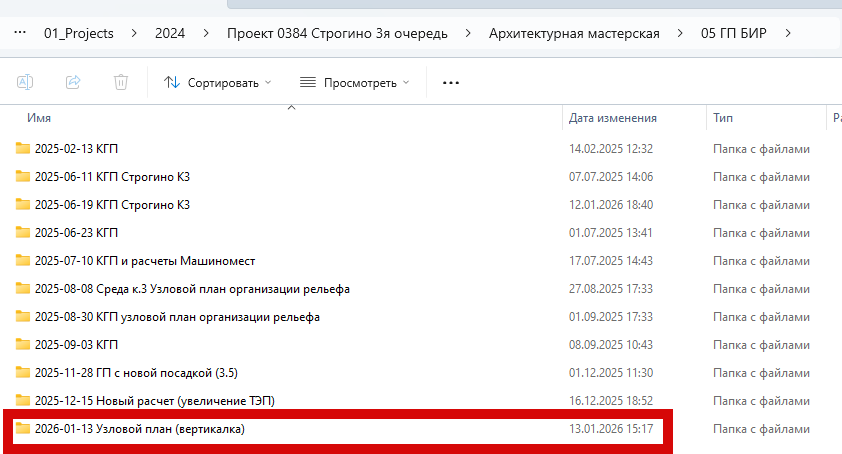This screenshot has width=842, height=454.
Task: Select folder 2025-08-08 Среда к.3 Узловой план
Action: pos(192,289)
